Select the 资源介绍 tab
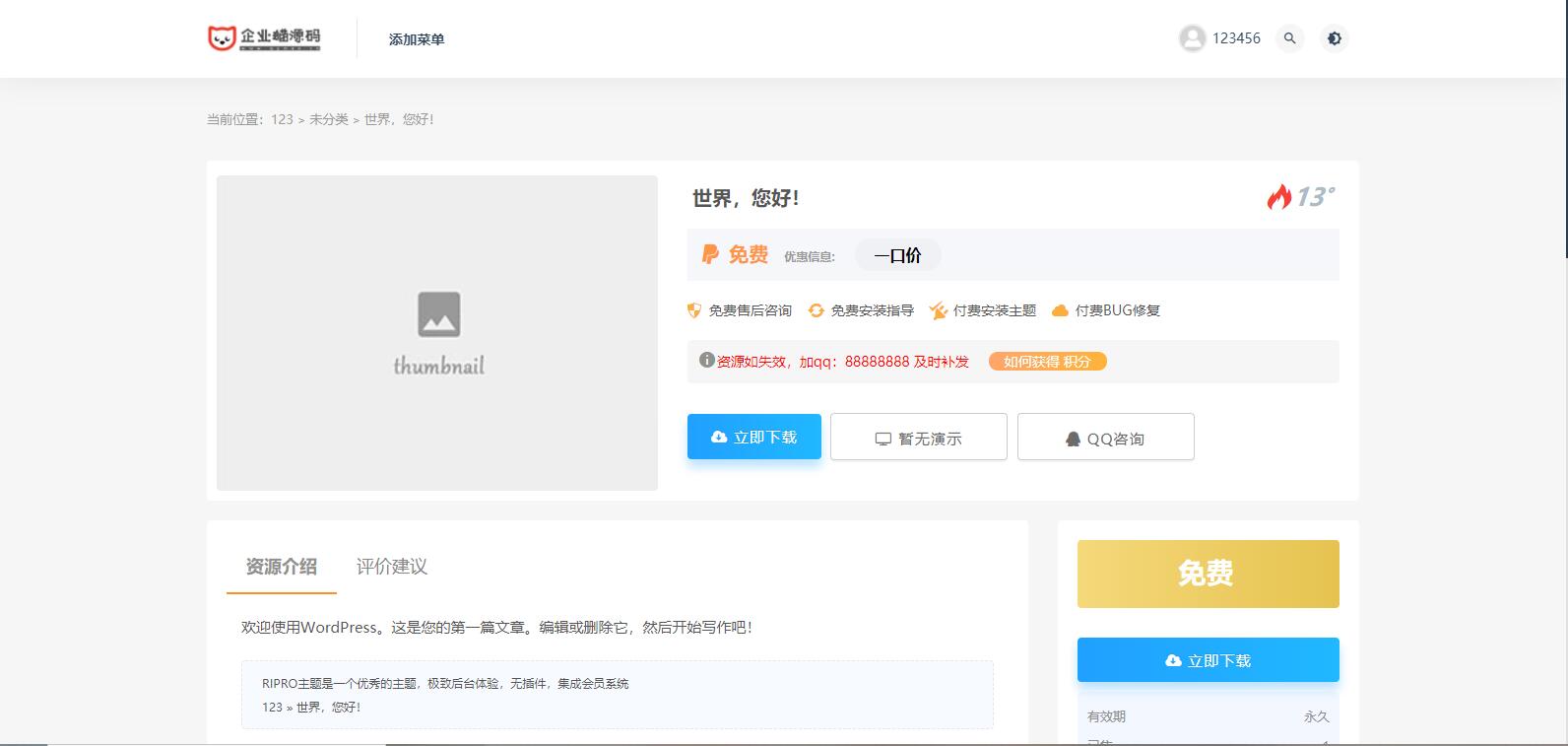 pos(281,567)
